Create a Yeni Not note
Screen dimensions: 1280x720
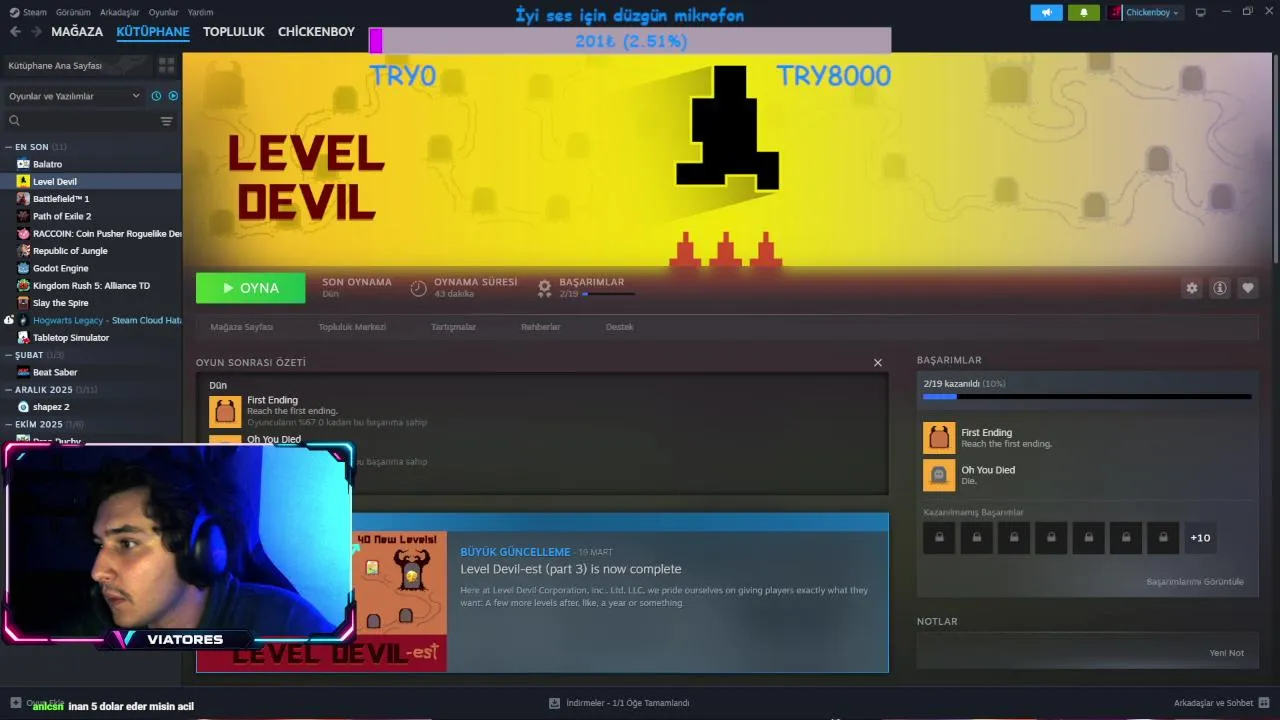click(x=1226, y=653)
